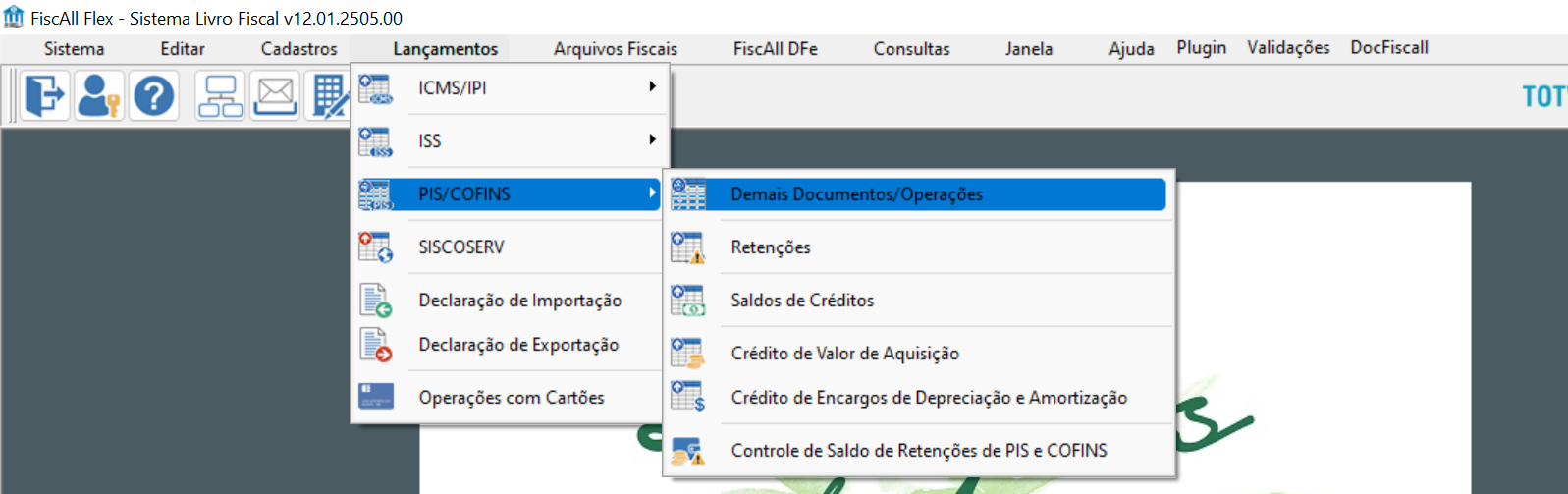Open the Consultas menu
The width and height of the screenshot is (1568, 494).
point(912,48)
